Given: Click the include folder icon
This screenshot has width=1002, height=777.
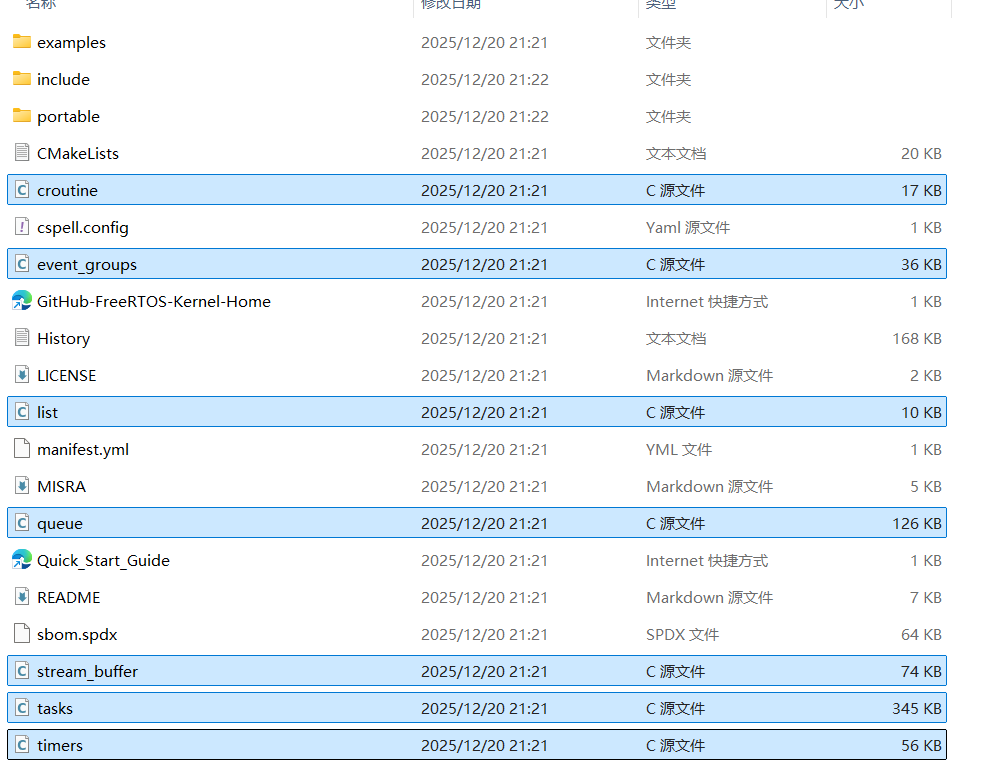Looking at the screenshot, I should [x=22, y=79].
